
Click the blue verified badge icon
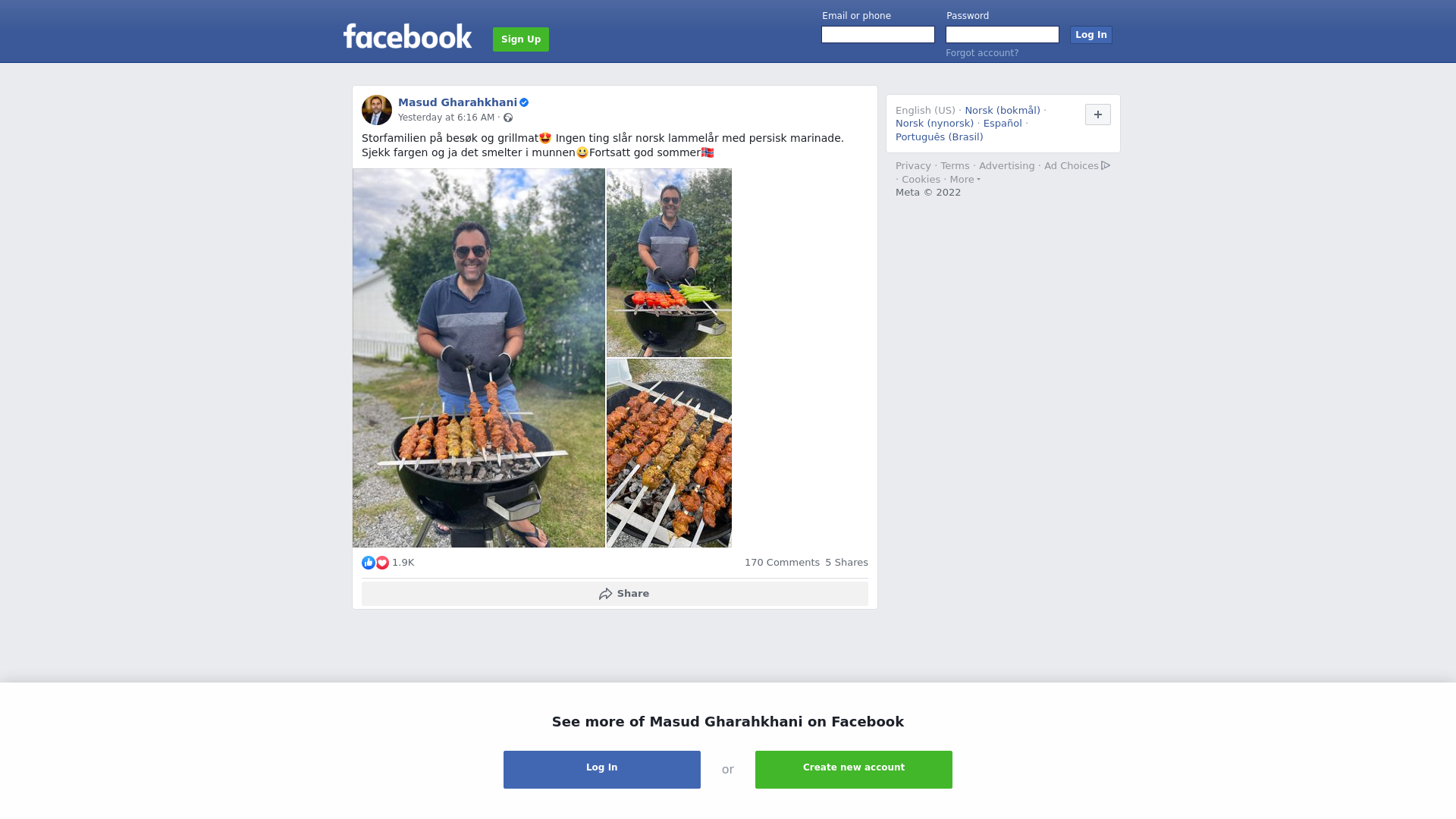tap(524, 102)
